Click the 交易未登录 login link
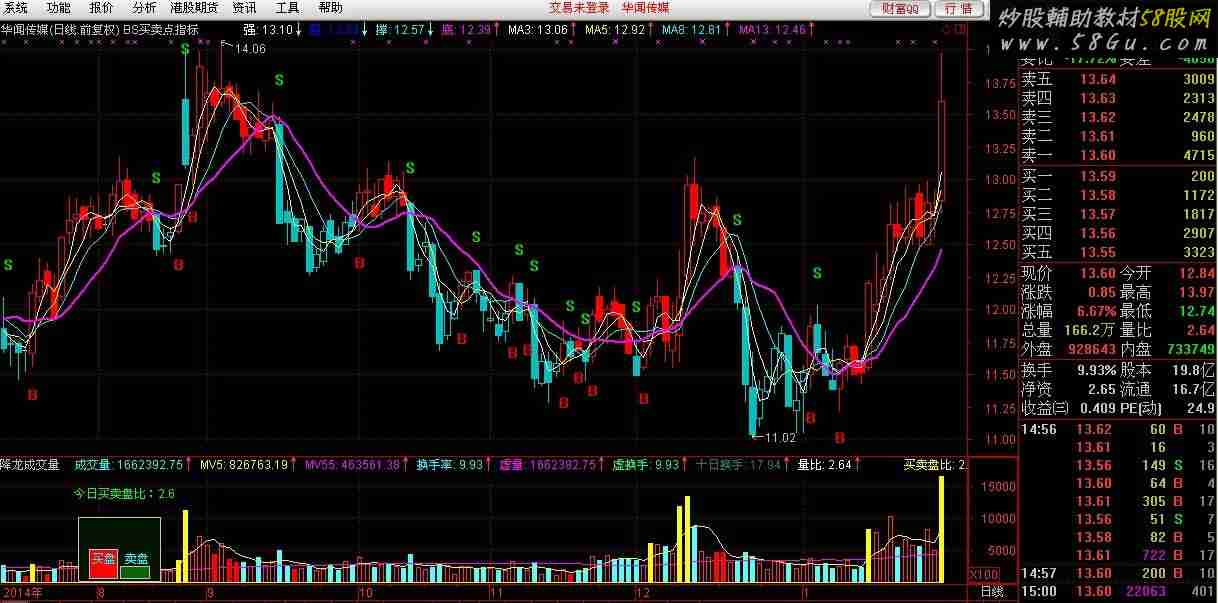Screen dimensions: 1218x603 [579, 7]
